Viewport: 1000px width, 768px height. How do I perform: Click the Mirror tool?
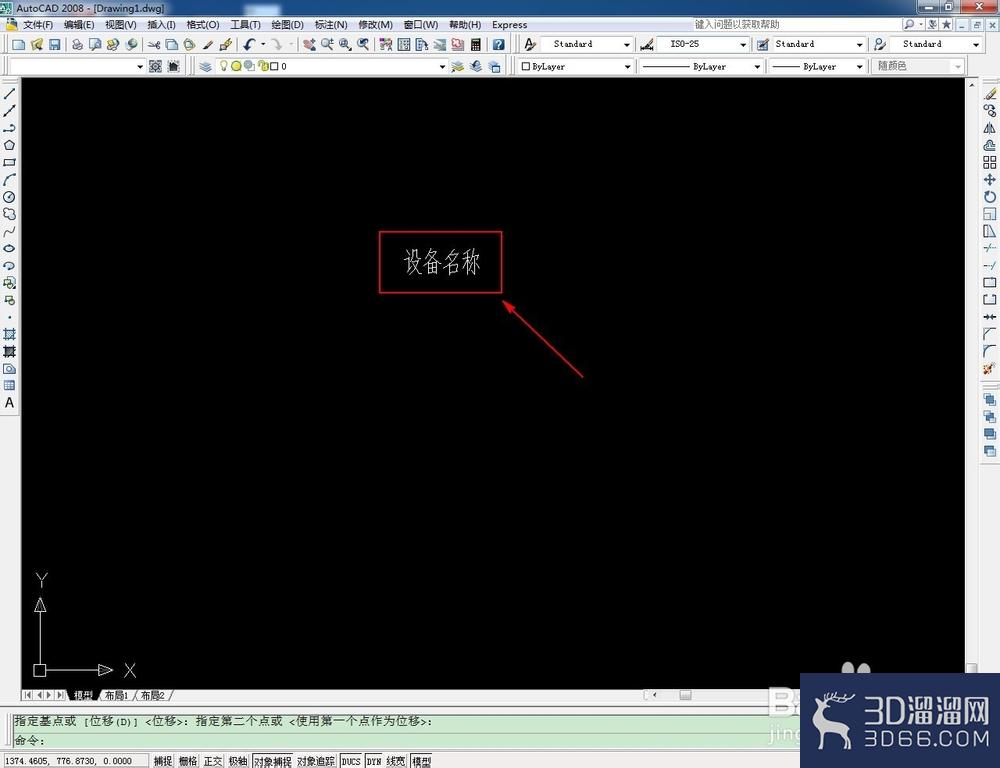990,128
